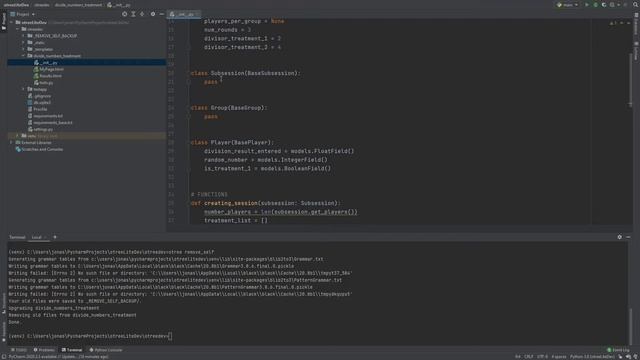The height and width of the screenshot is (360, 640).
Task: Expand the _templates folder
Action: pos(24,49)
